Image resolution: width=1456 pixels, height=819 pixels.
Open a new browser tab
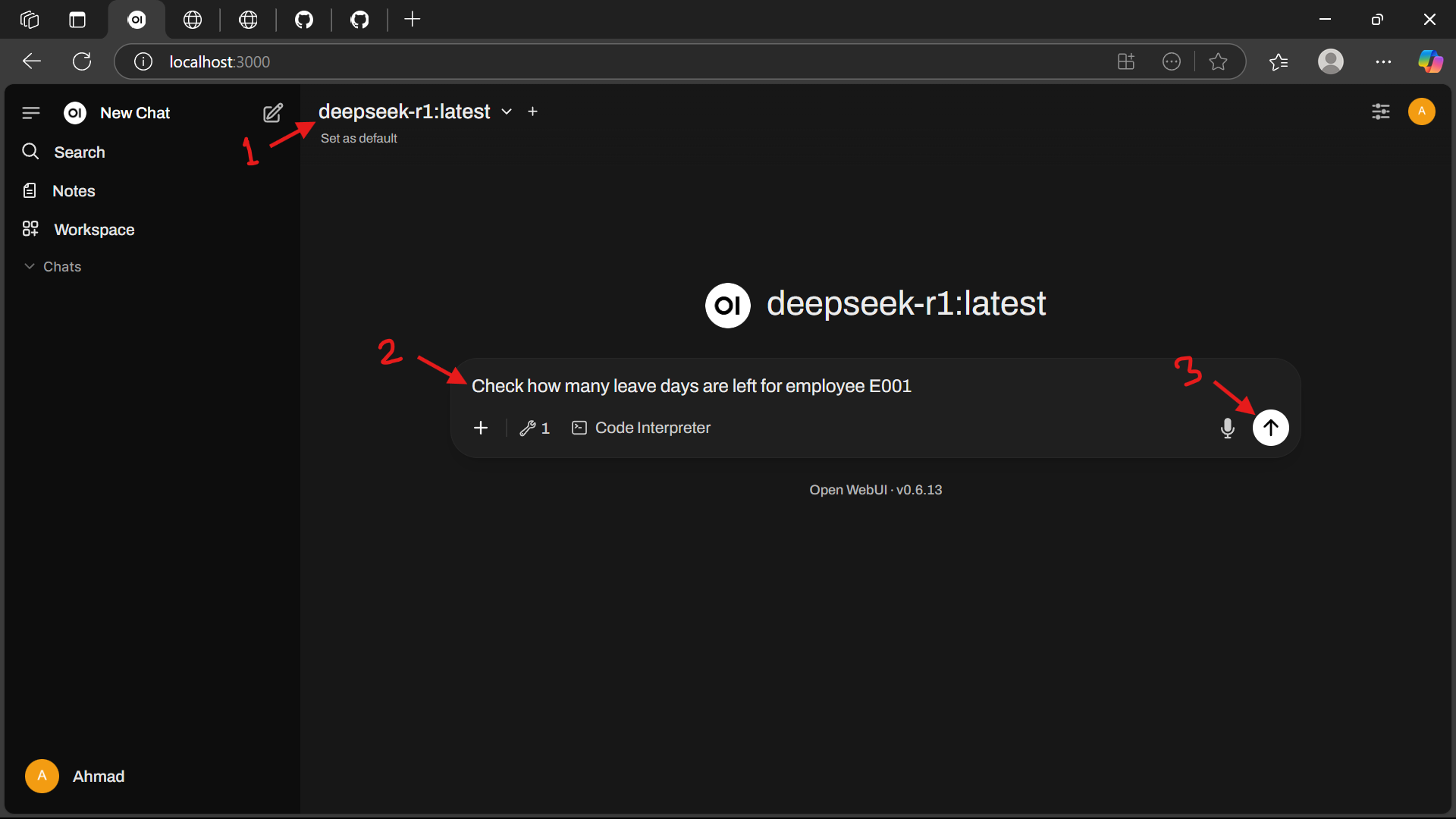point(412,20)
